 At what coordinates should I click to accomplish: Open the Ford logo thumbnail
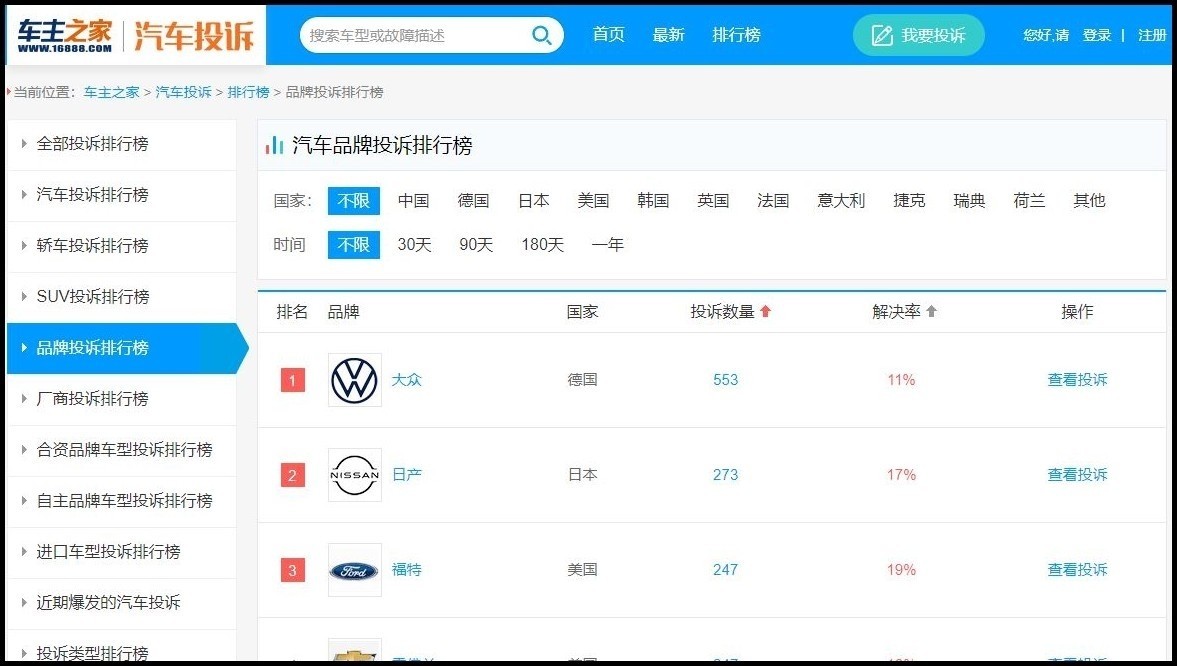point(355,571)
